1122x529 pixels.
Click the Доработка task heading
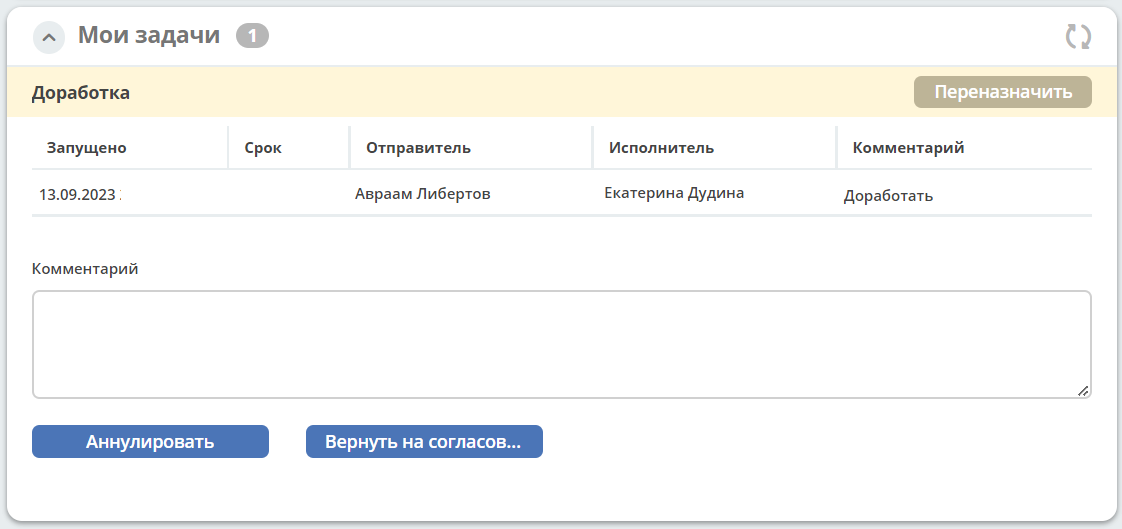pos(81,93)
